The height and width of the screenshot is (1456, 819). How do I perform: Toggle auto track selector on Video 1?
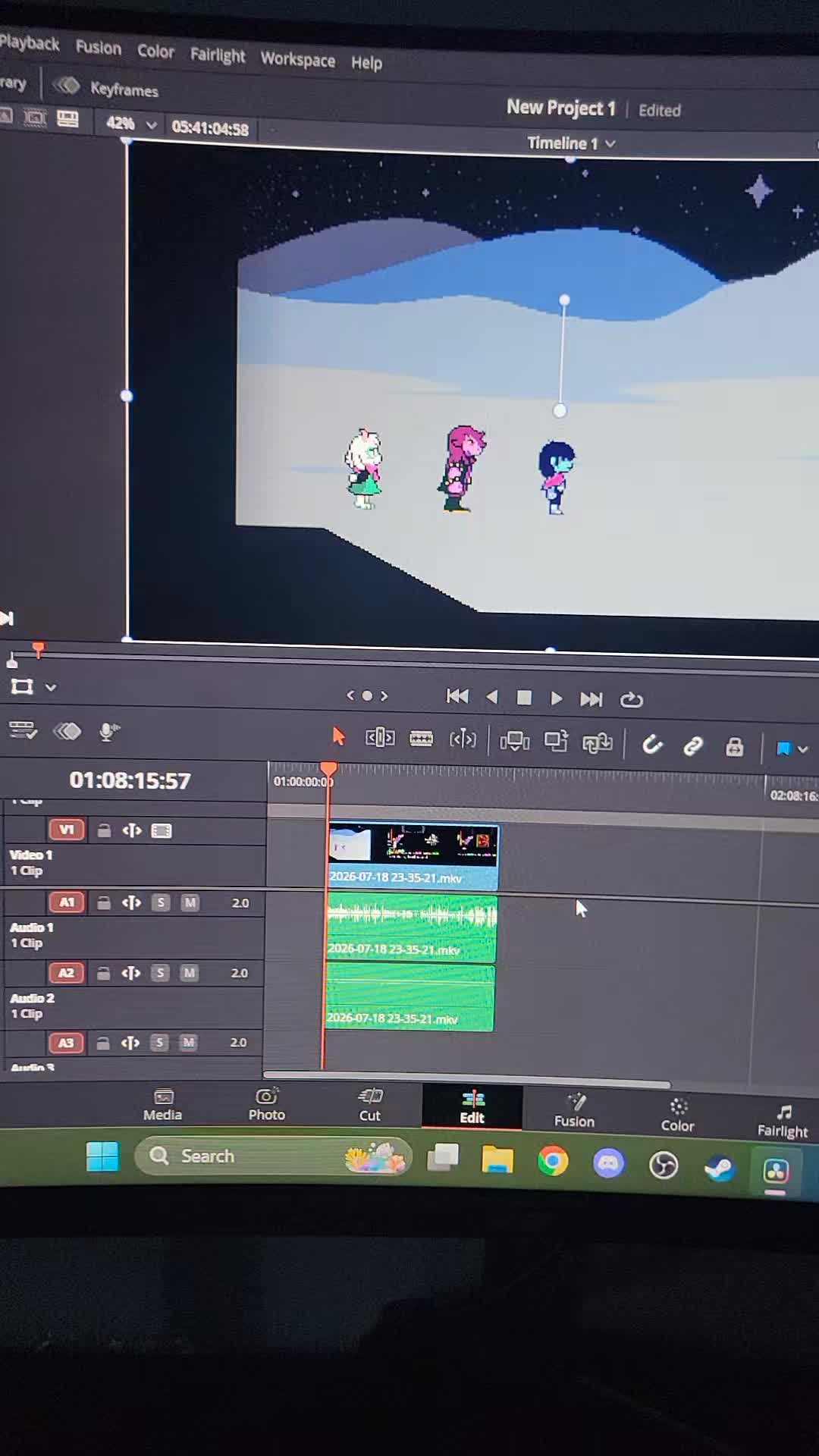coord(132,830)
